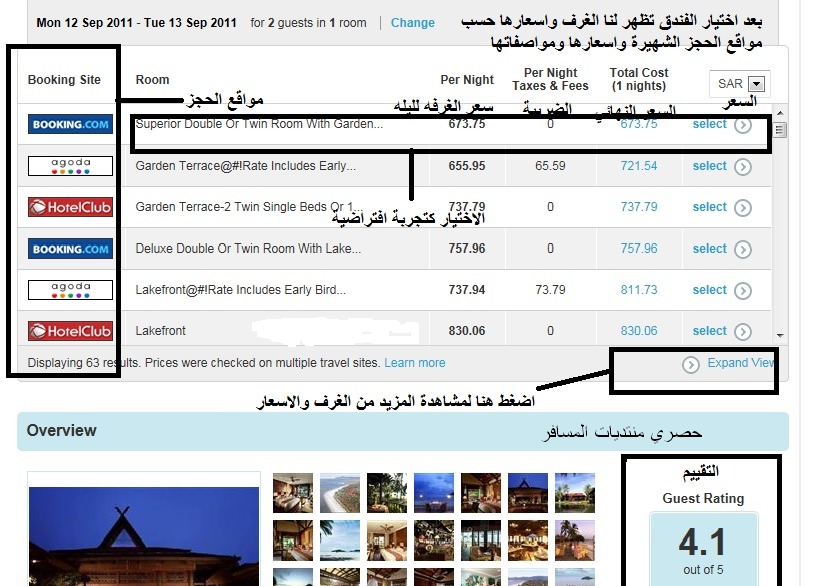Select the Lakefront room at 830.06

(709, 331)
